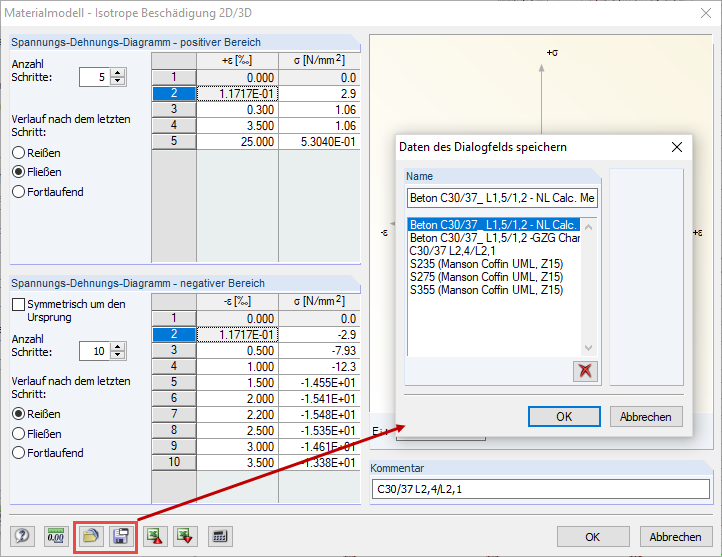Click scroll-up arrow in name list
The height and width of the screenshot is (557, 722).
click(588, 227)
